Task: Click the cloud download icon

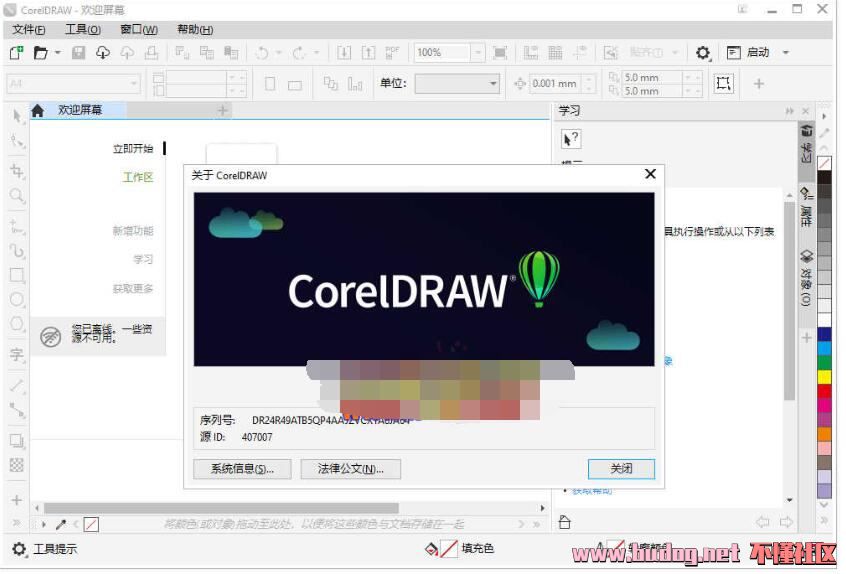Action: click(103, 52)
